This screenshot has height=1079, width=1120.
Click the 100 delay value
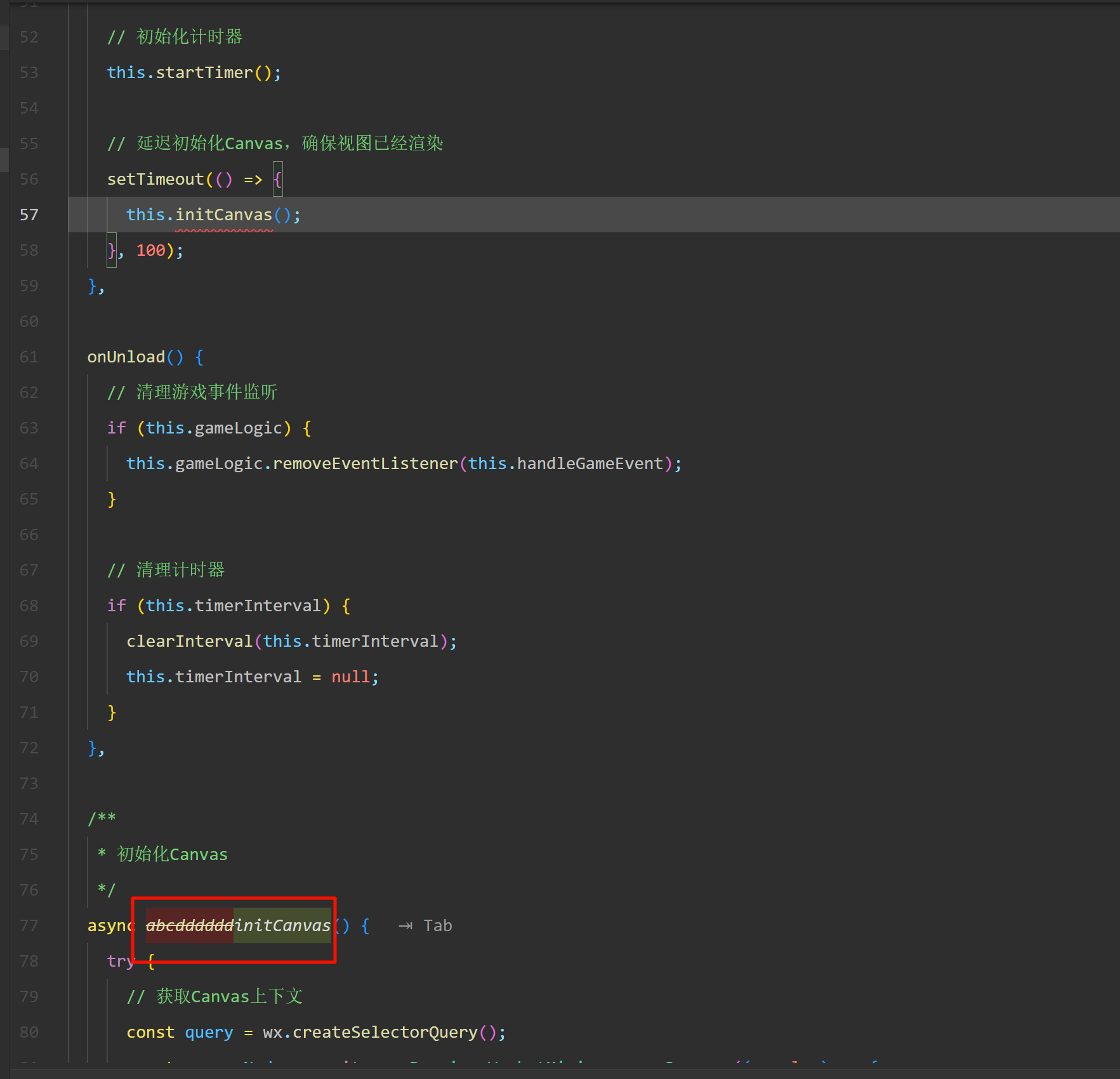(x=150, y=251)
